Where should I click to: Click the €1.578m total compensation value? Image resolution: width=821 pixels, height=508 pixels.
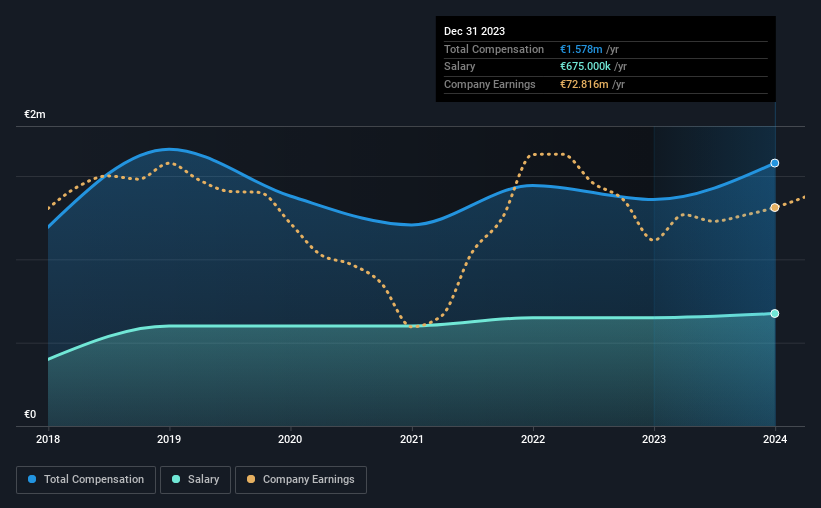(581, 49)
